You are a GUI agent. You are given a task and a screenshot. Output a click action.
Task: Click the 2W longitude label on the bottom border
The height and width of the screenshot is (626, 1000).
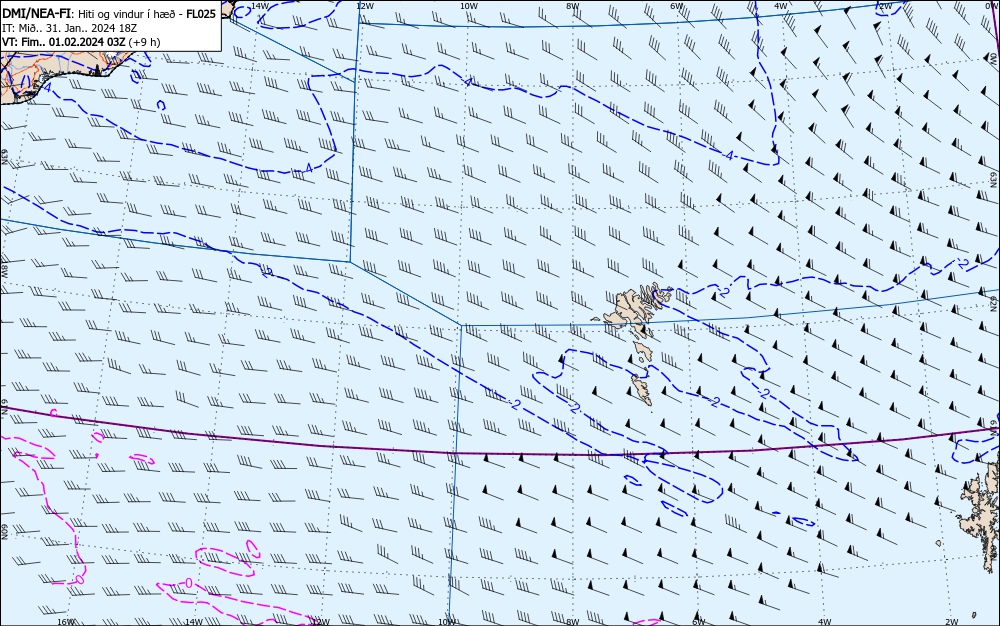[x=952, y=622]
